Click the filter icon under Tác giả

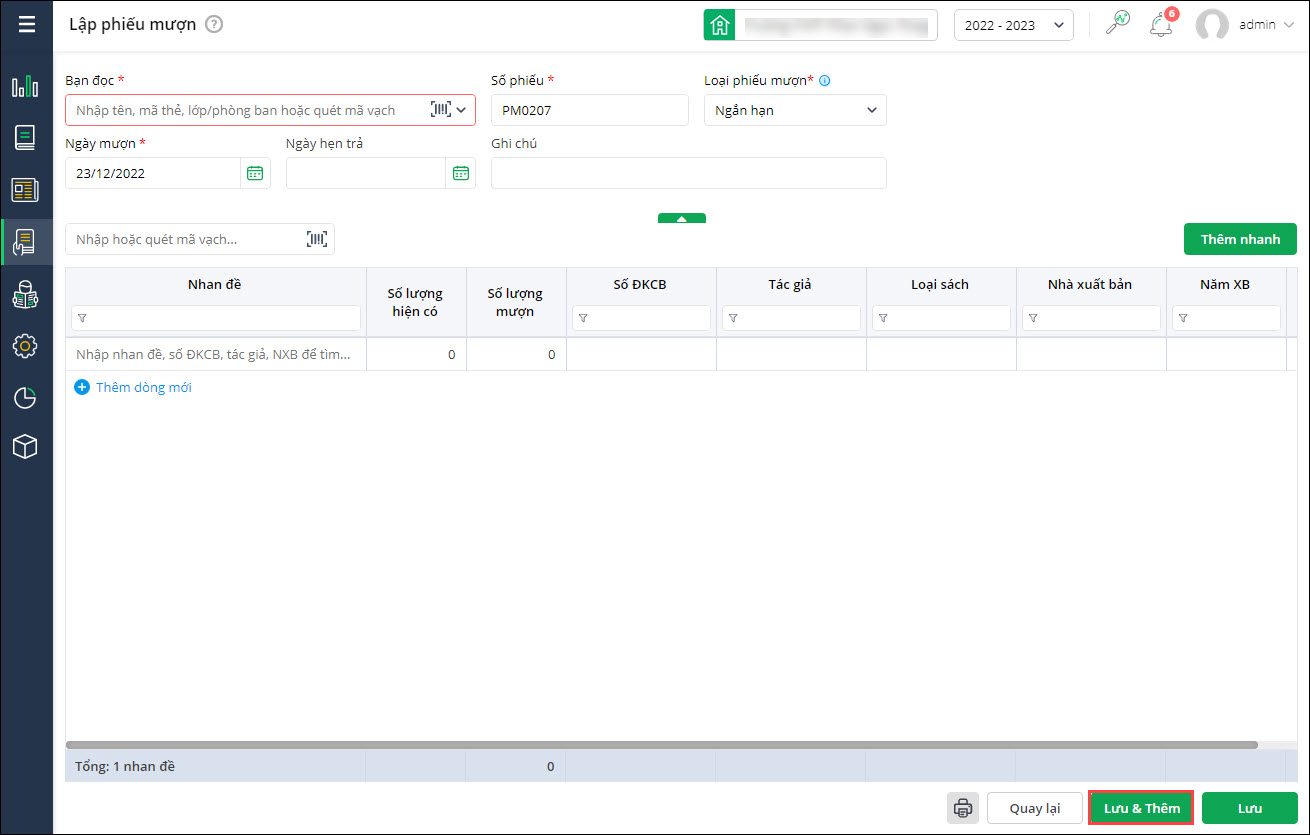733,318
